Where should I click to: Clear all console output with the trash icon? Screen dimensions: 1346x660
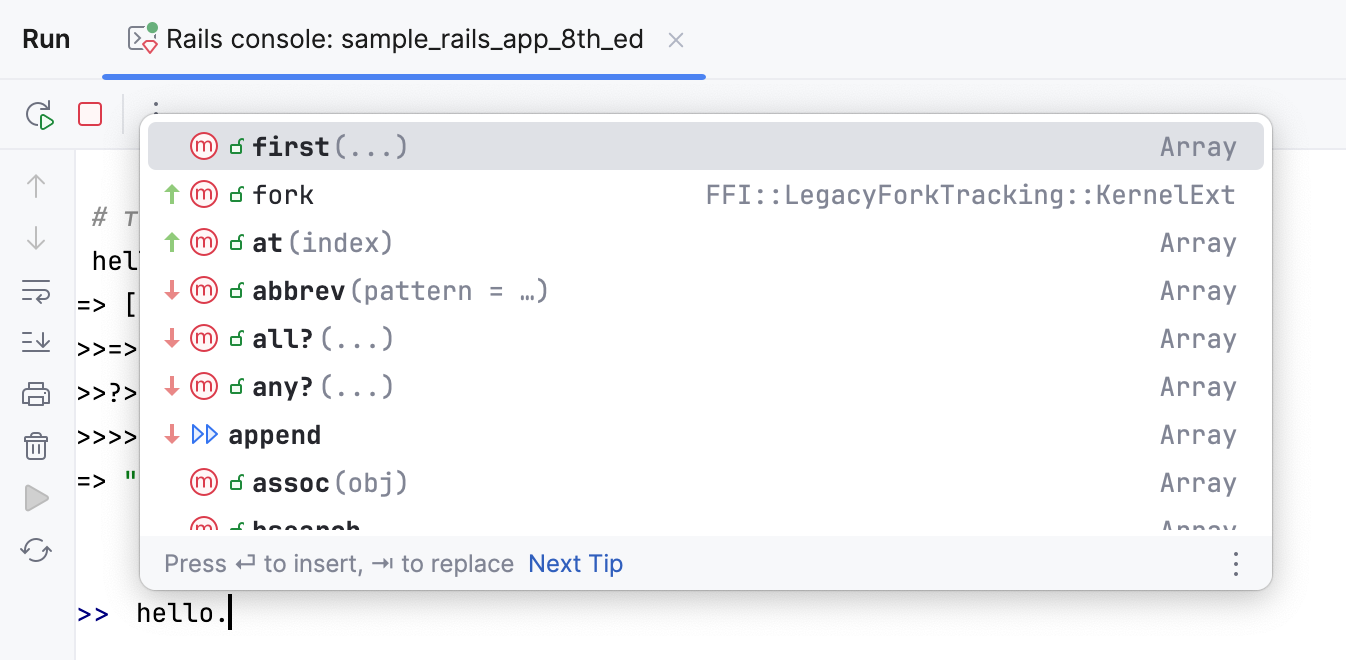pyautogui.click(x=36, y=446)
